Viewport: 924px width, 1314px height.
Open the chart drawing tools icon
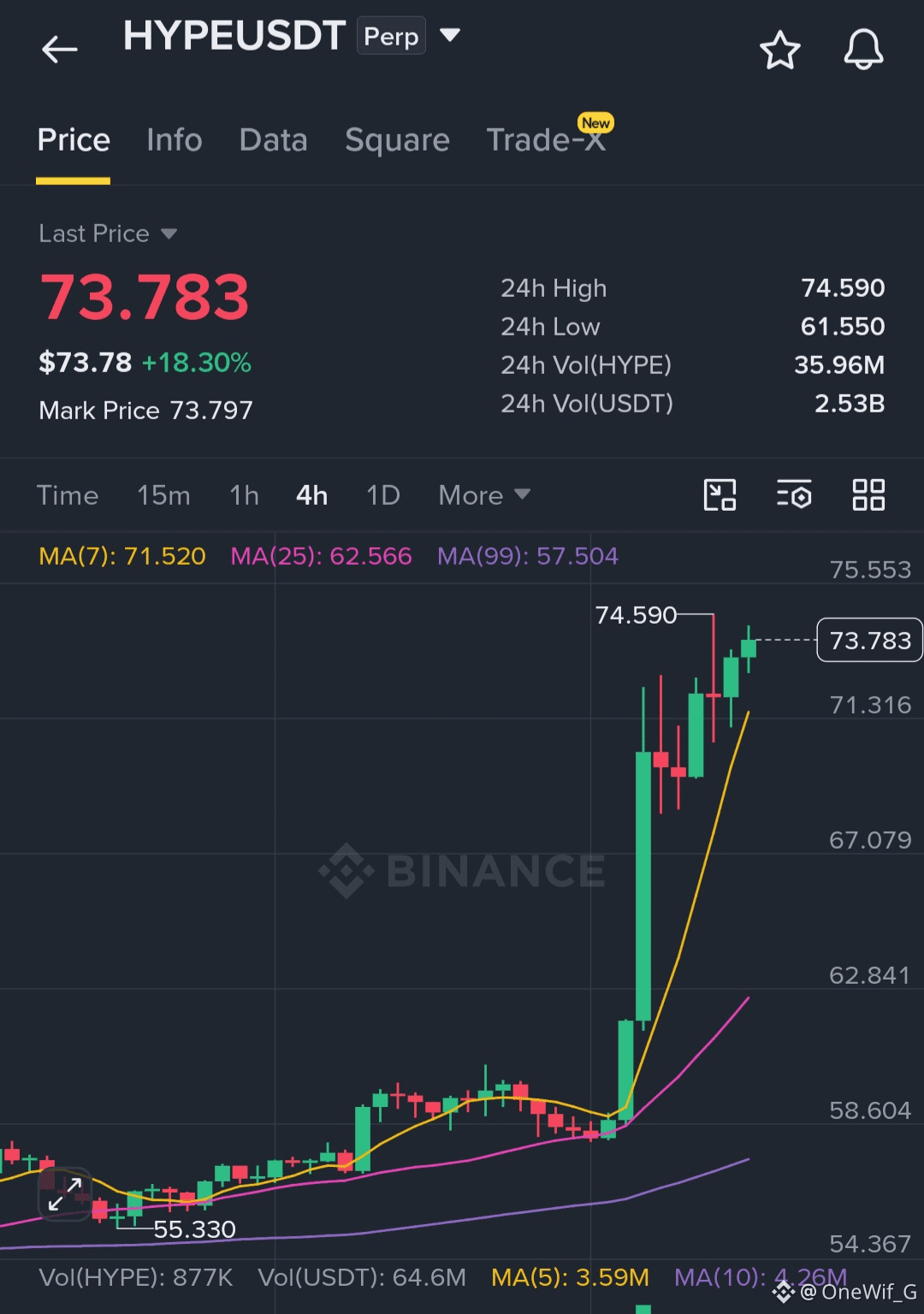pyautogui.click(x=720, y=495)
